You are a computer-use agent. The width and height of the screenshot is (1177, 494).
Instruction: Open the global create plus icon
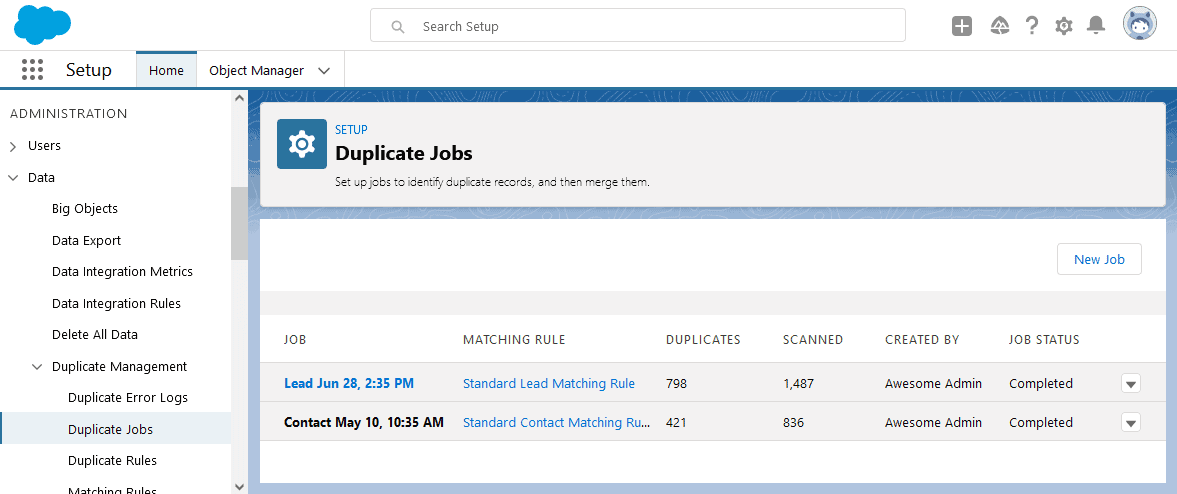[x=962, y=26]
